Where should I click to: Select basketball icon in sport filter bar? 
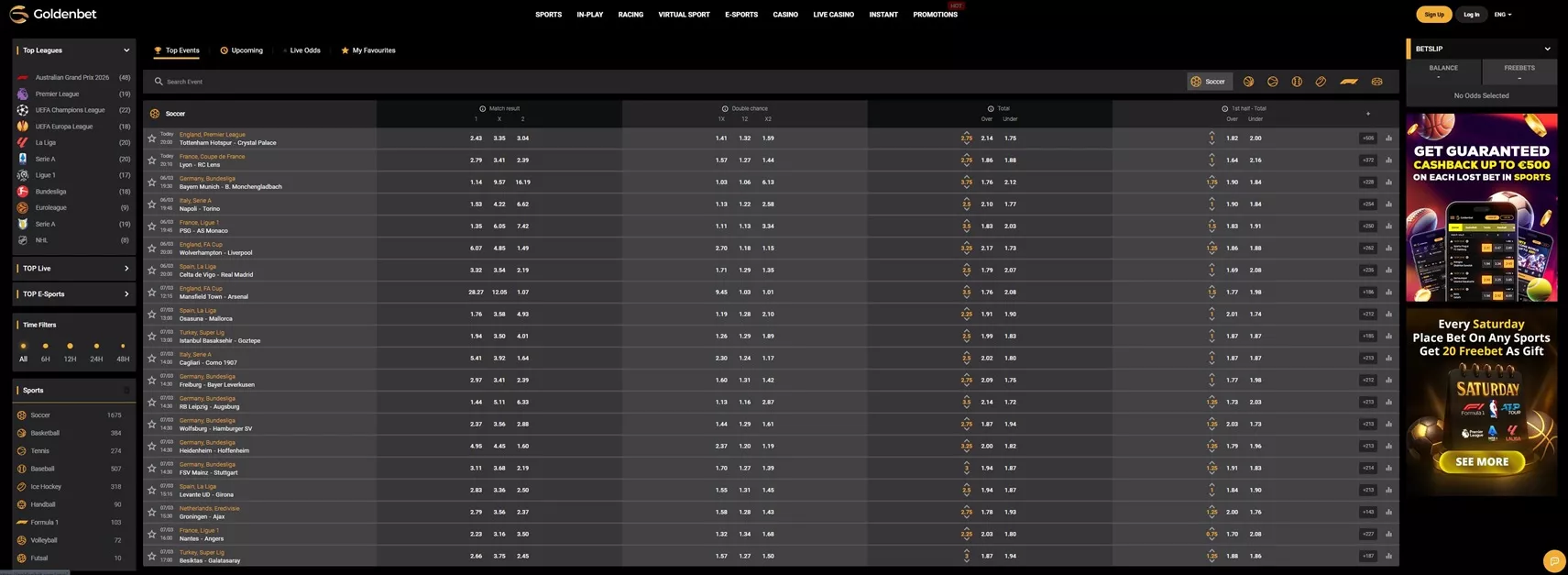coord(1248,82)
